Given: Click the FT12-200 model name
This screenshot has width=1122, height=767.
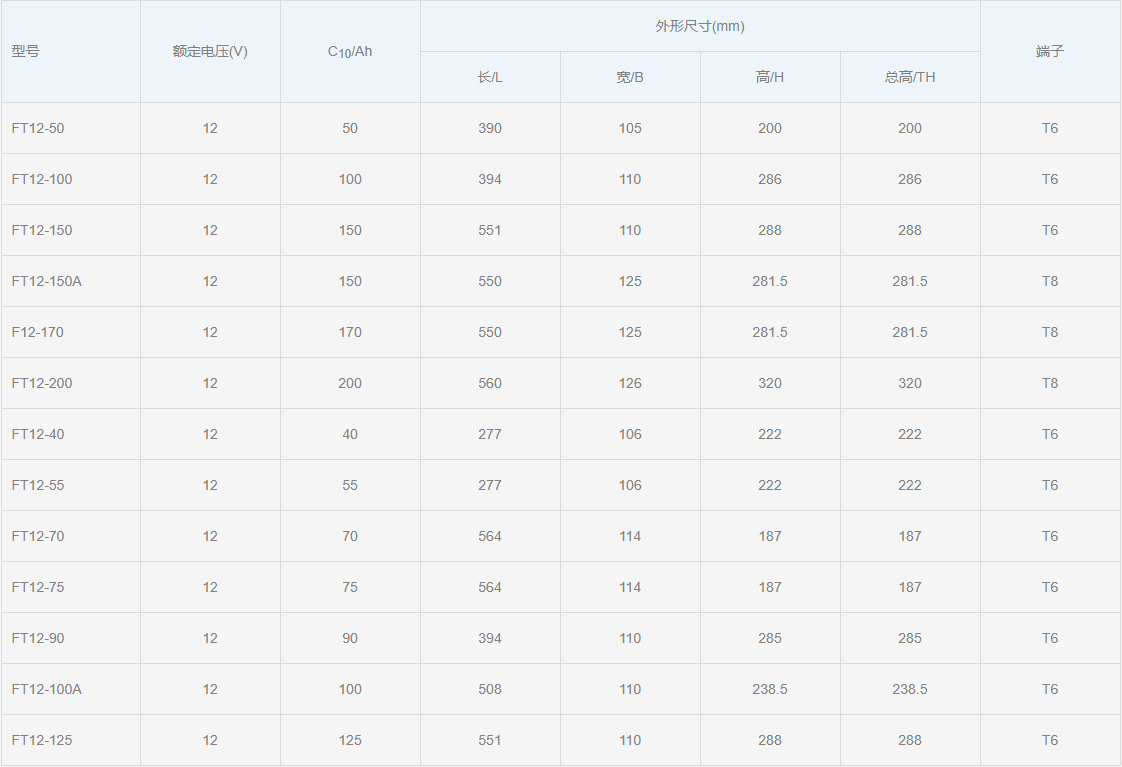Looking at the screenshot, I should [x=42, y=383].
